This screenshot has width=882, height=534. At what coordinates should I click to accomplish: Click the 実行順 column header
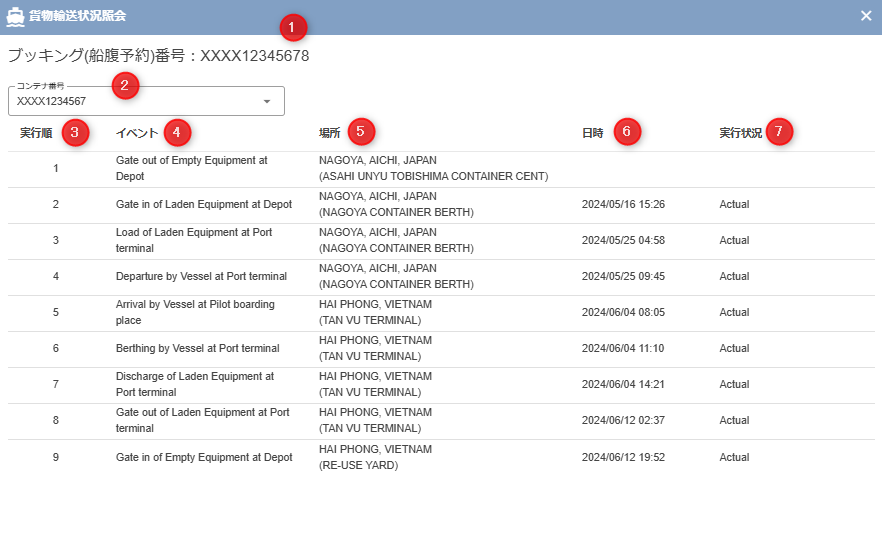[36, 133]
